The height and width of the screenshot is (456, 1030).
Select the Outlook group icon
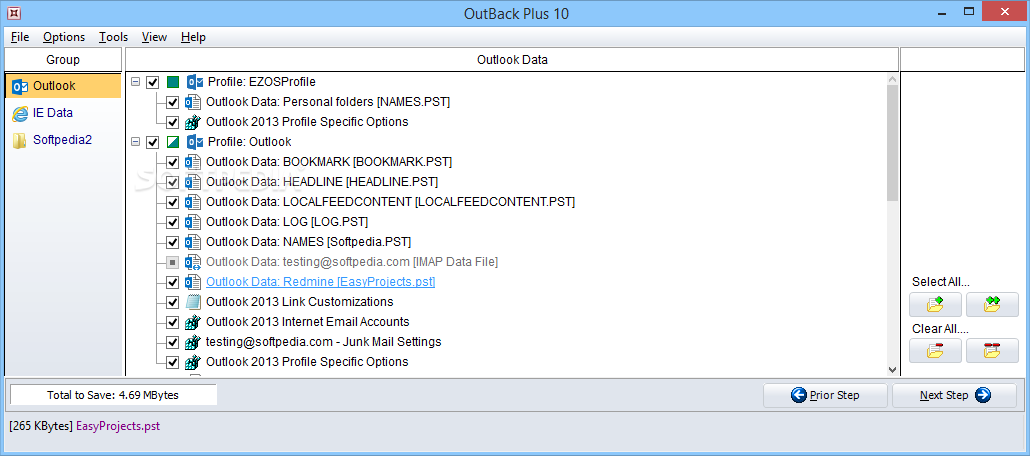20,86
